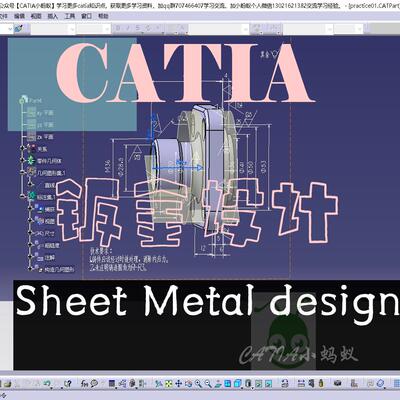
Task: Click the Create Multi-View icon
Action: (228, 384)
